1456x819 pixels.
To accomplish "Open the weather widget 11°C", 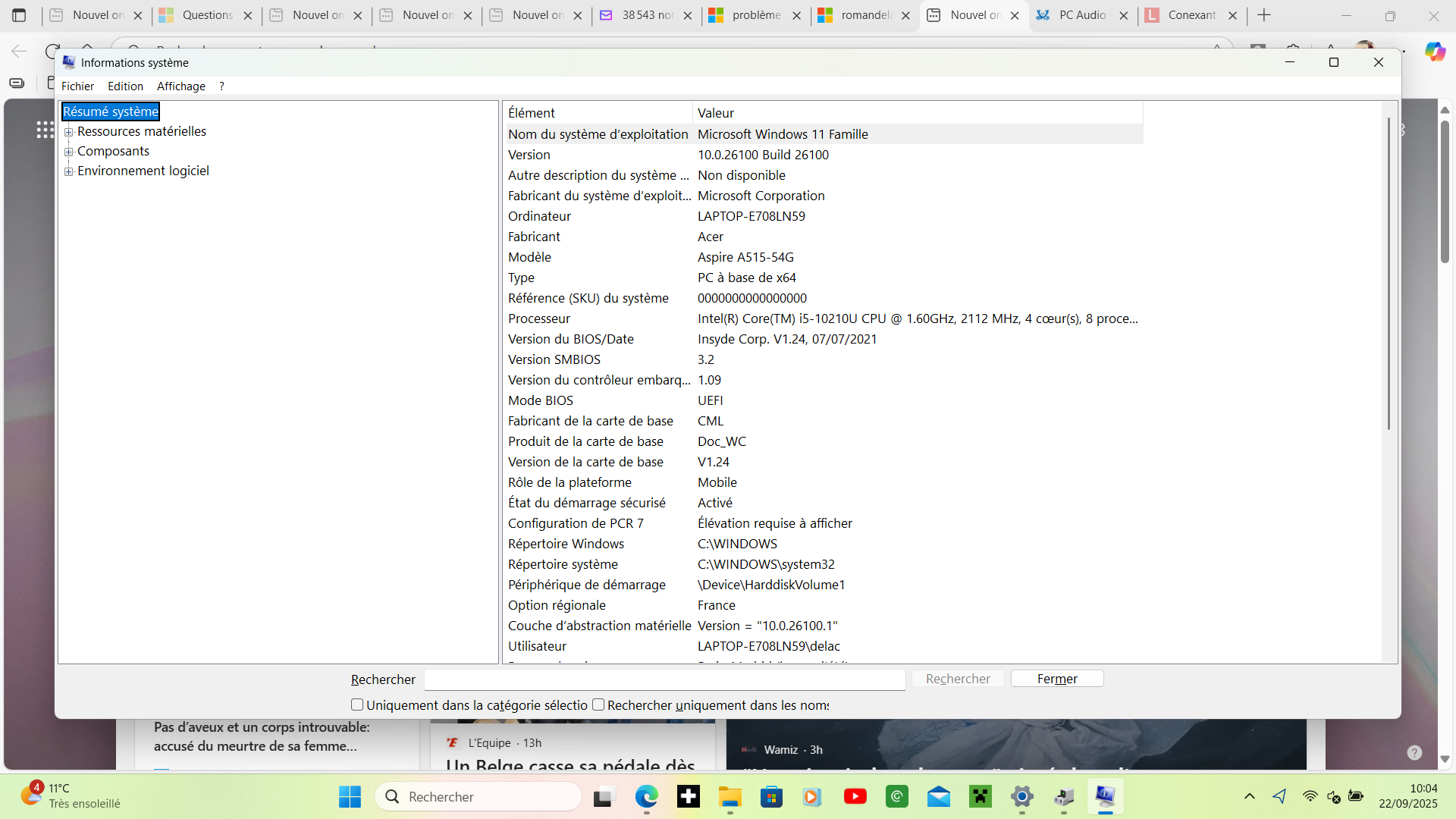I will click(72, 795).
